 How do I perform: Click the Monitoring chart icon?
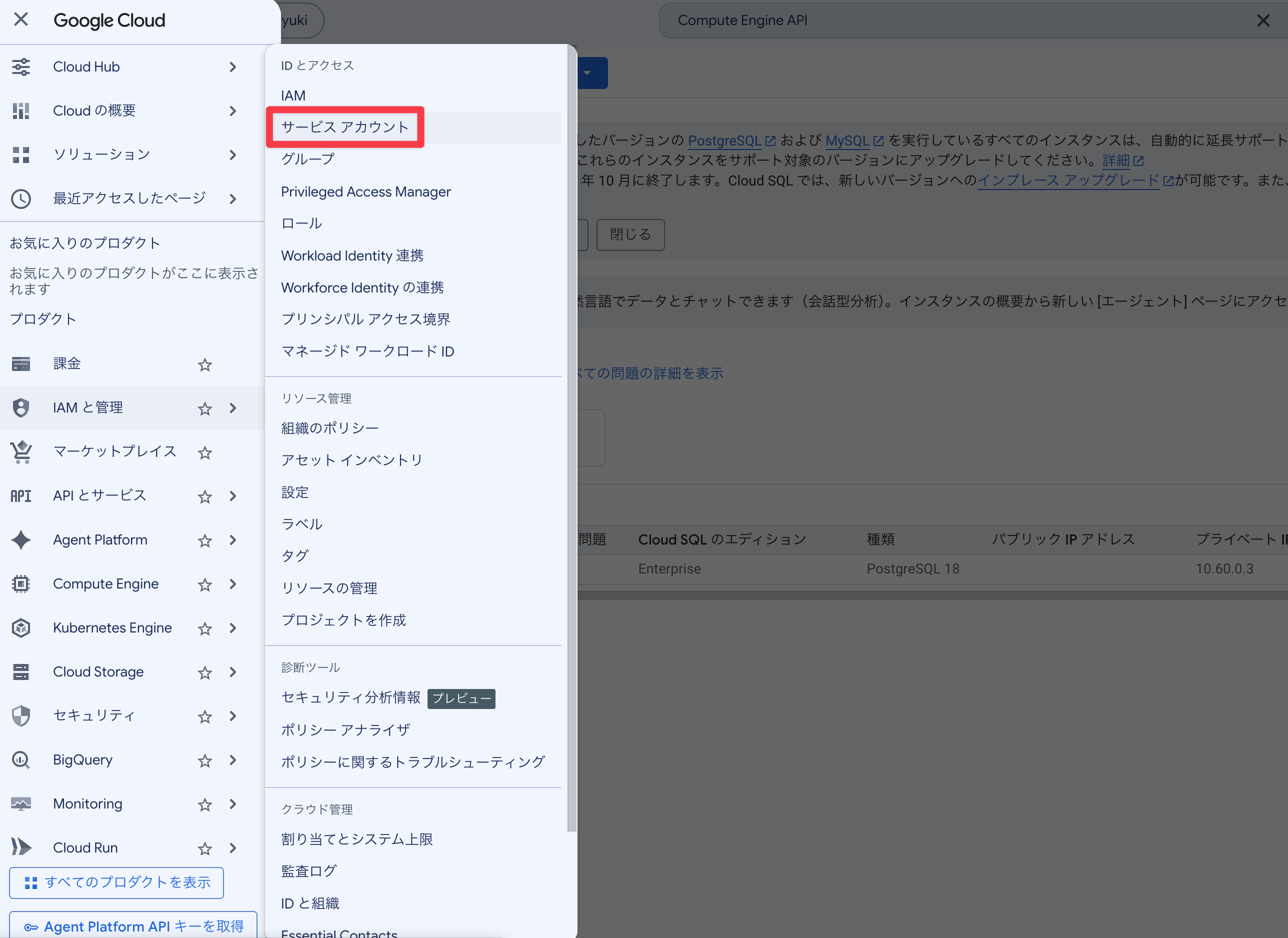(x=21, y=804)
